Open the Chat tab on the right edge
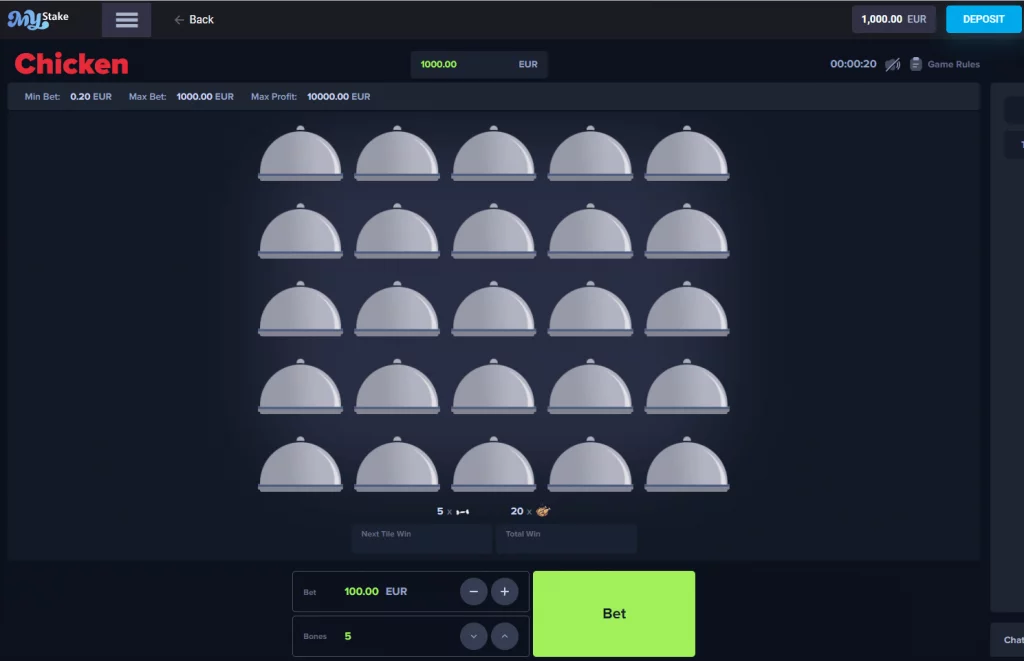 [x=1012, y=640]
